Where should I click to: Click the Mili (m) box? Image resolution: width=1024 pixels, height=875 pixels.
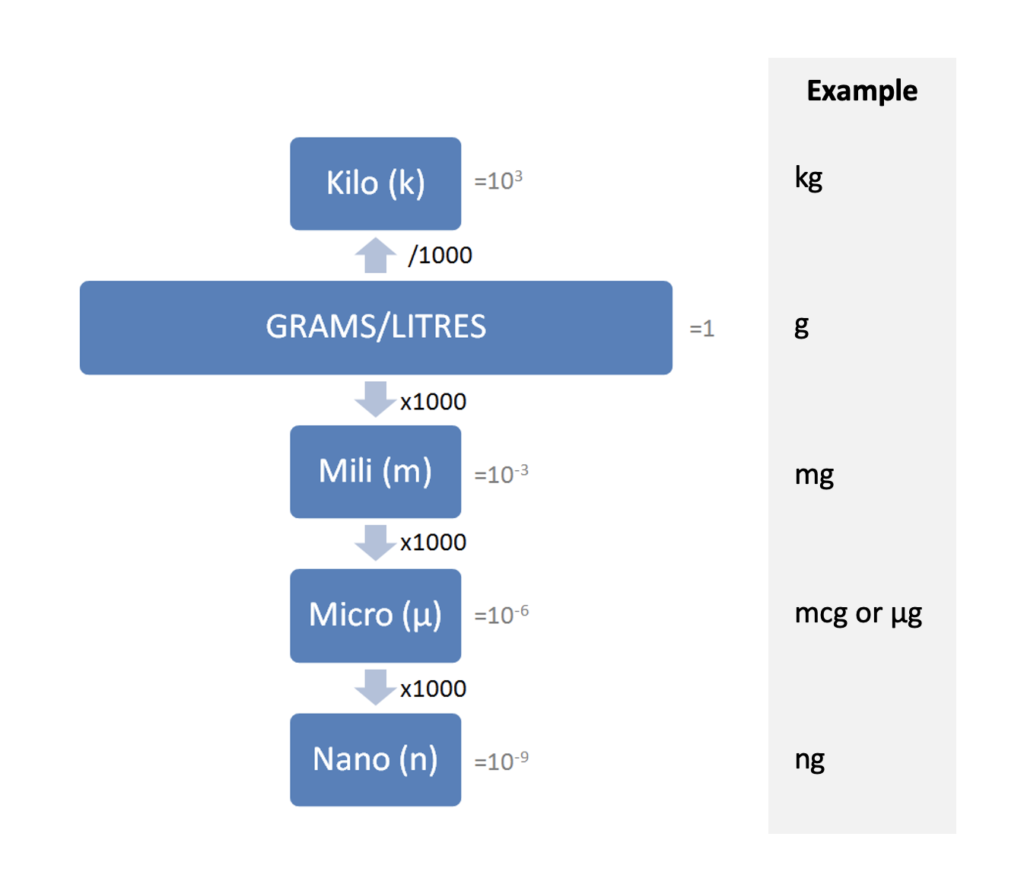375,472
